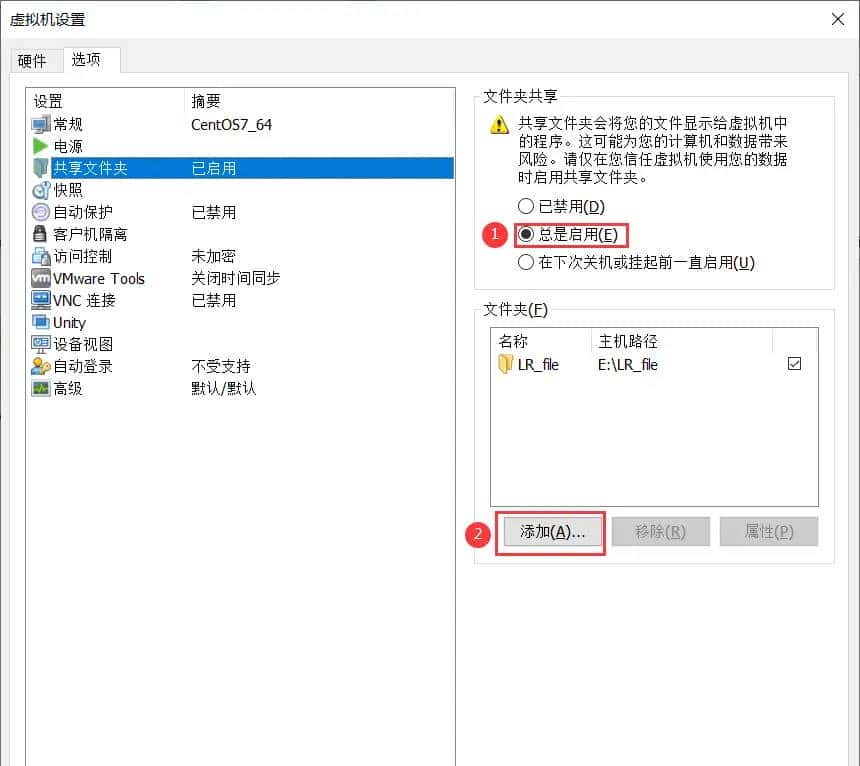Click the Guest Isolation (客户机隔离) lock icon
Image resolution: width=860 pixels, height=766 pixels.
click(x=41, y=234)
